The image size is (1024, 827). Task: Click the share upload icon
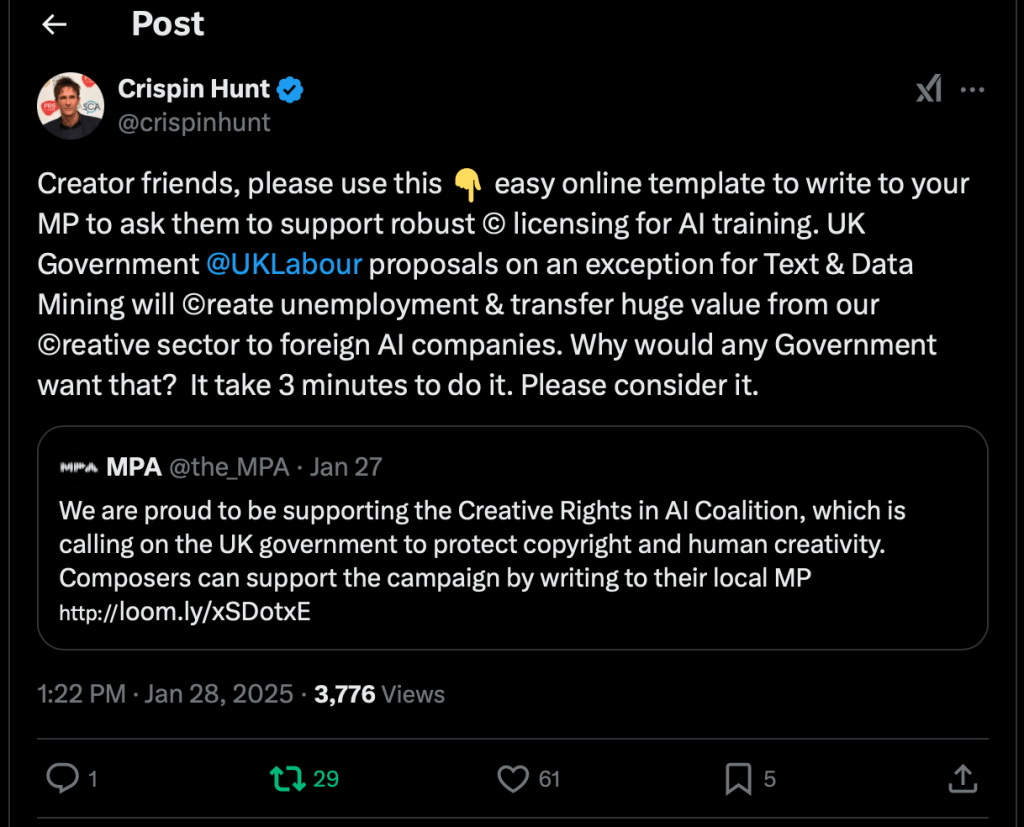pyautogui.click(x=962, y=778)
